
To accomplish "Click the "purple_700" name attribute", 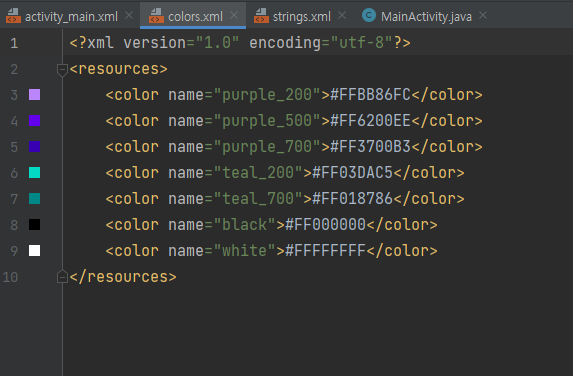I will [267, 147].
